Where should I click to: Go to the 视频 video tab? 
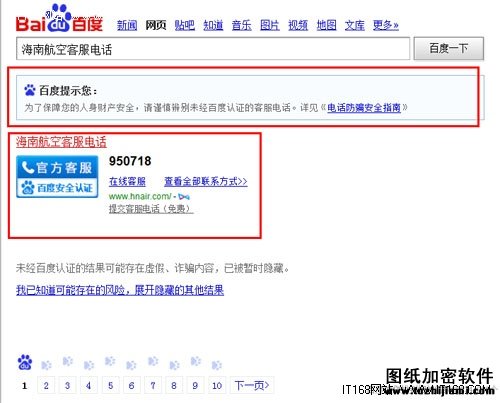coord(298,25)
